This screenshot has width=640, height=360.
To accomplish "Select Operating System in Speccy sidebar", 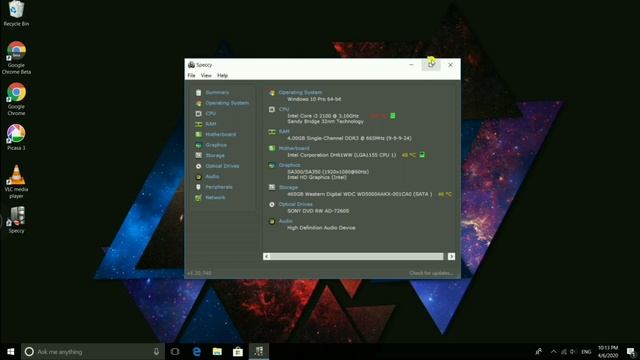I will (x=227, y=103).
